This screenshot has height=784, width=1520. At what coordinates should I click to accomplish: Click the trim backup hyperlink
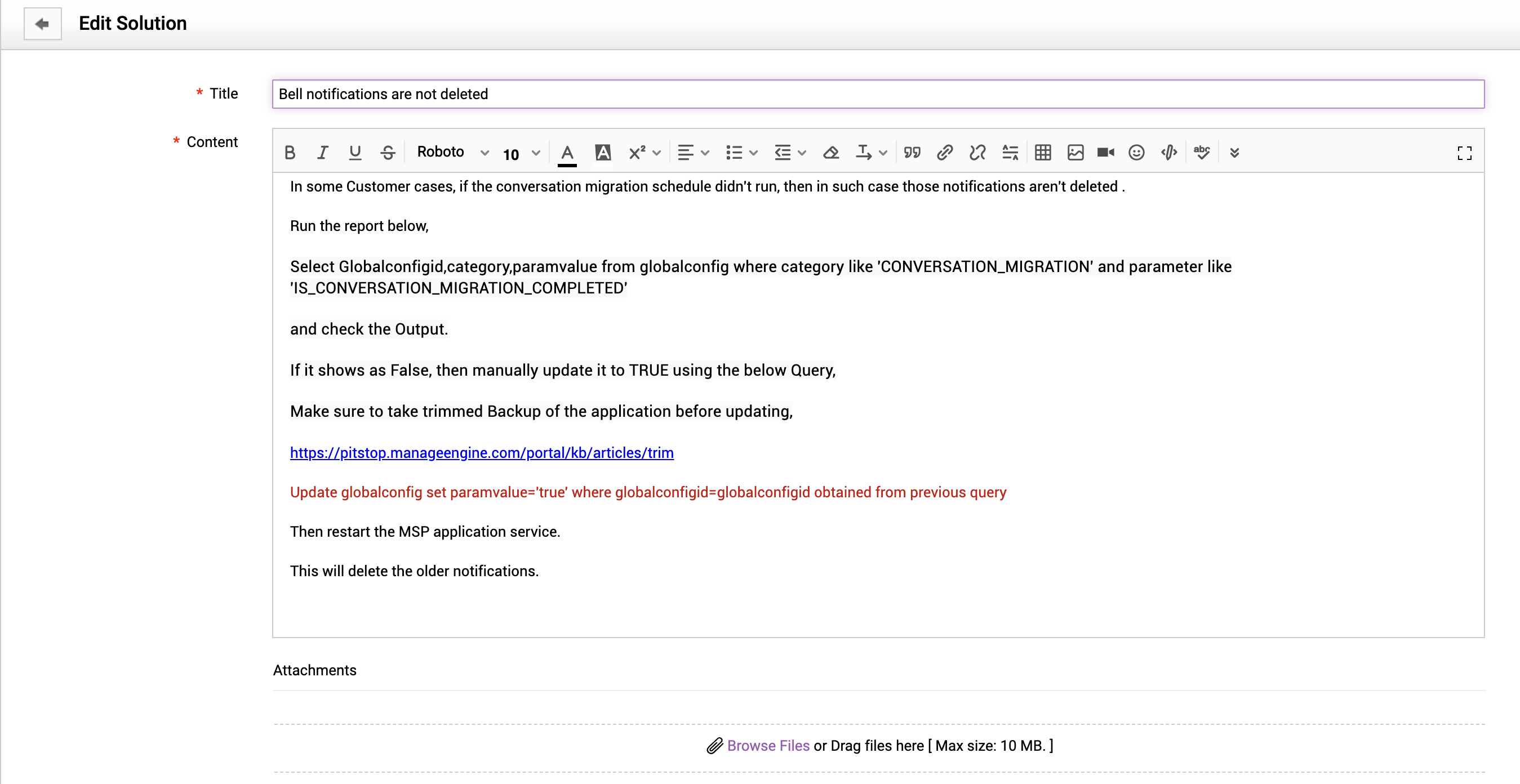[482, 452]
